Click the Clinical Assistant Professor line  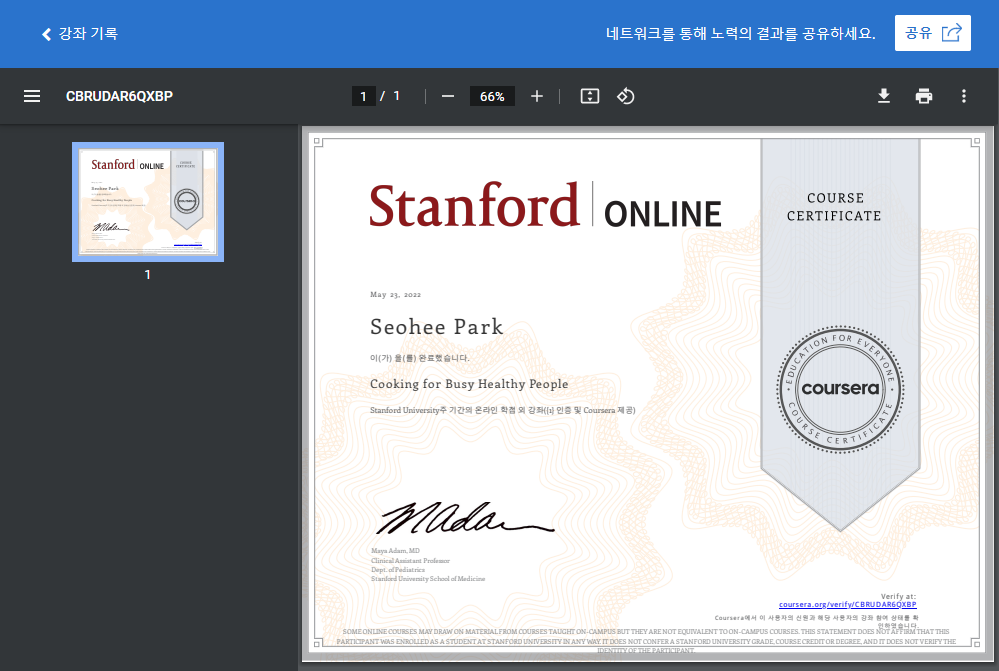pyautogui.click(x=410, y=561)
